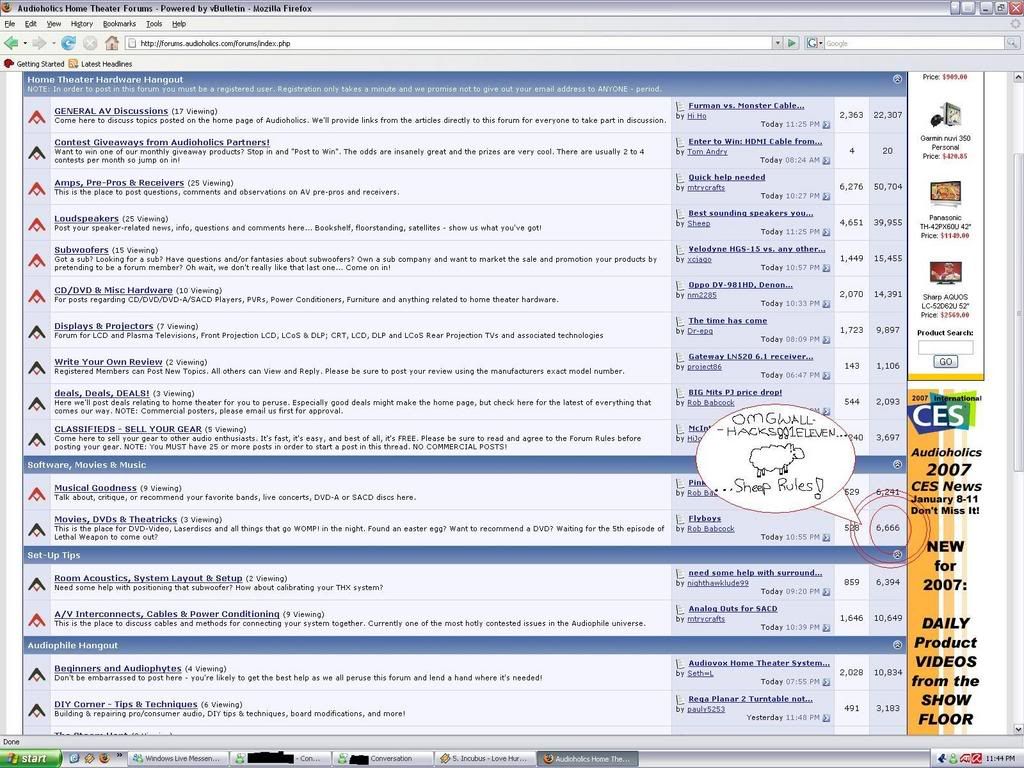Viewport: 1024px width, 768px height.
Task: Click the Windows start button
Action: click(31, 758)
